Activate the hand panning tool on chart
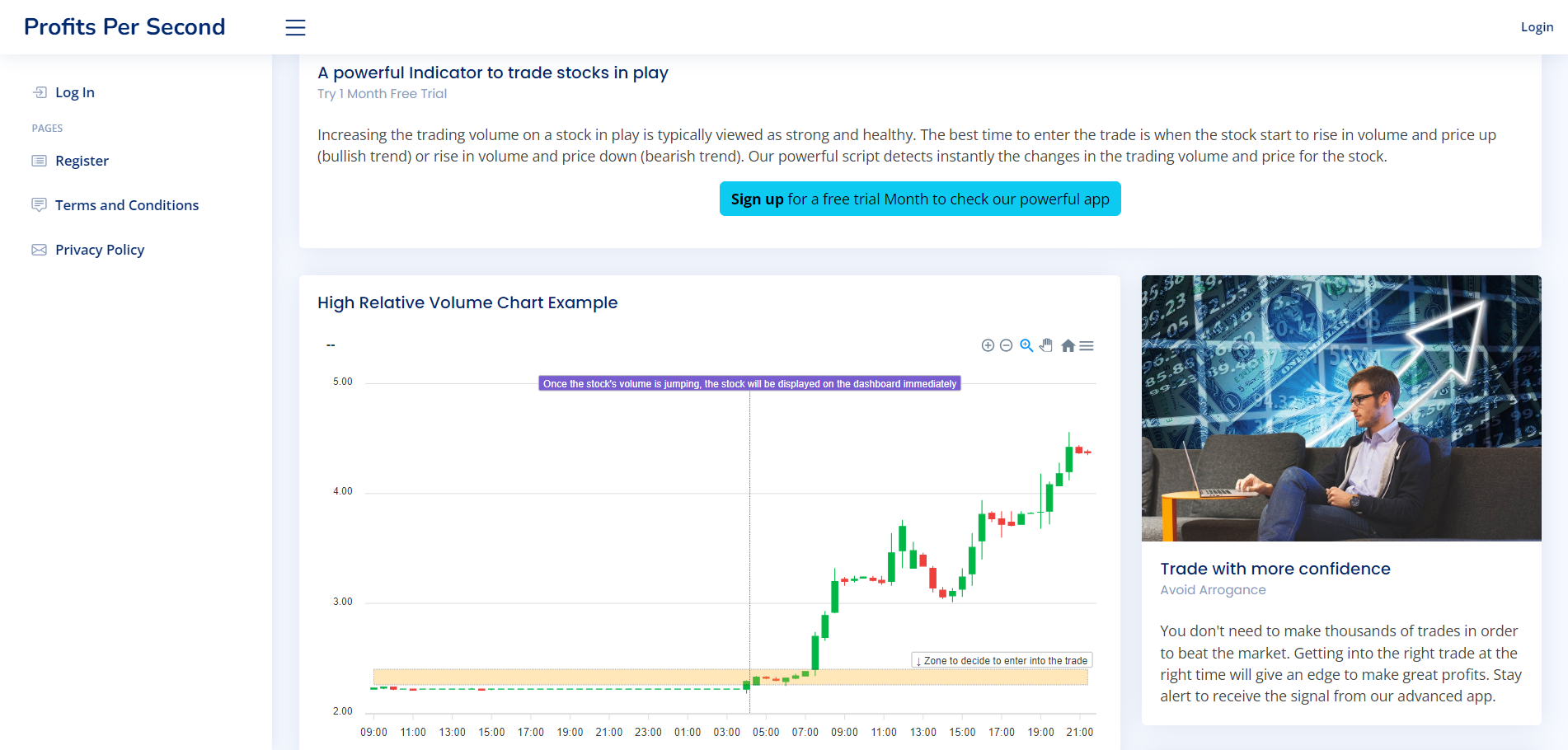 [x=1046, y=345]
